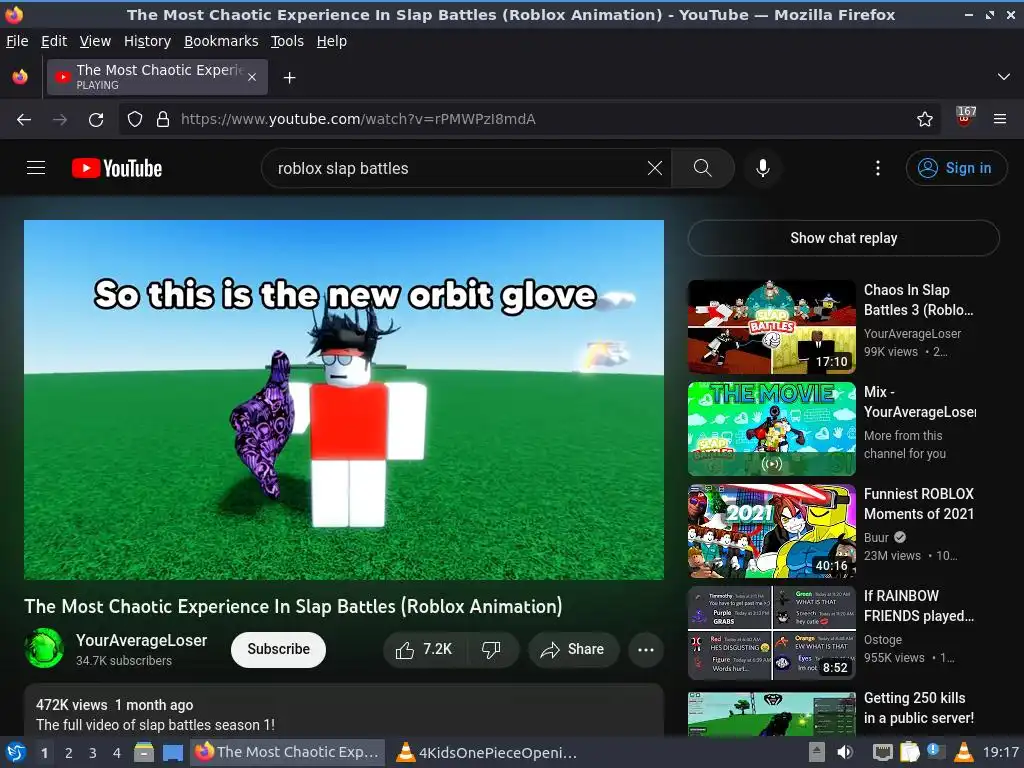Screen dimensions: 1024x768
Task: Click the magnifier search button
Action: [x=703, y=168]
